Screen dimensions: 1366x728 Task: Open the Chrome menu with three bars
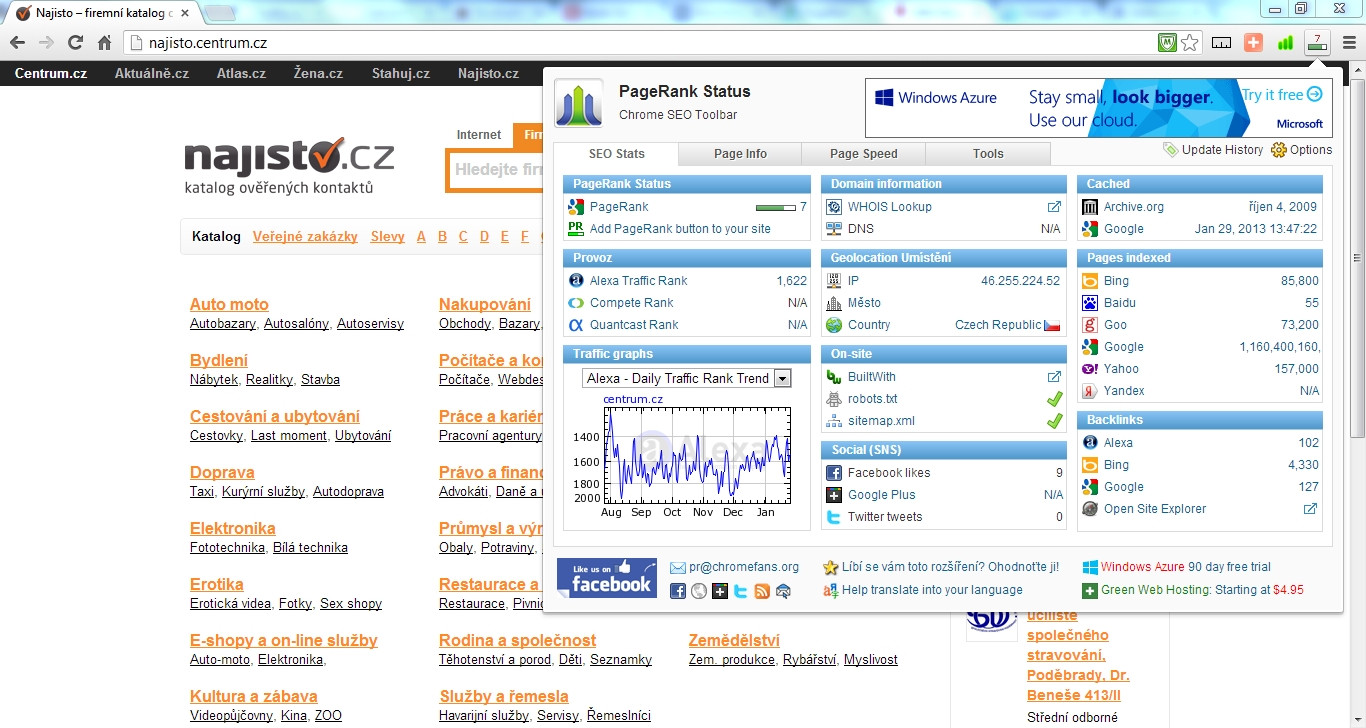[1349, 43]
